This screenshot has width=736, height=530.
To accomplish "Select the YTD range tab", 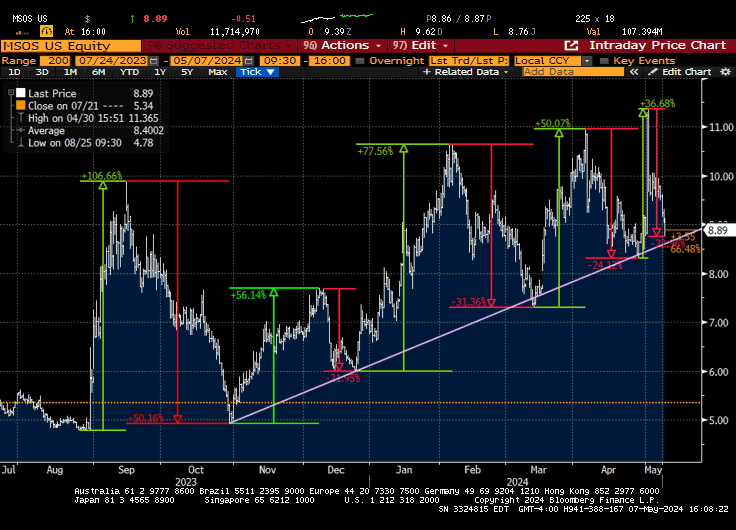I will pos(129,72).
